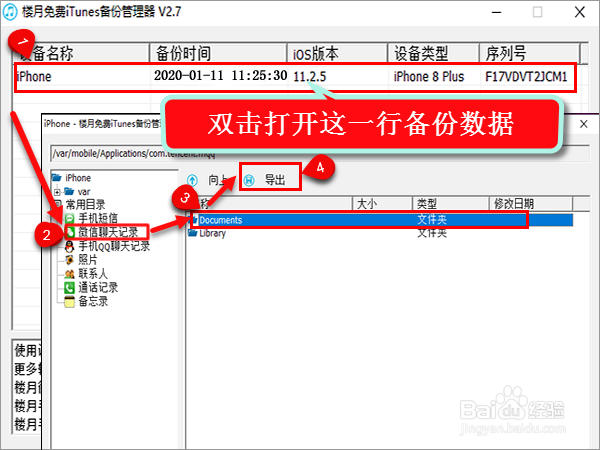Click the notes (备忘录) icon

point(69,302)
